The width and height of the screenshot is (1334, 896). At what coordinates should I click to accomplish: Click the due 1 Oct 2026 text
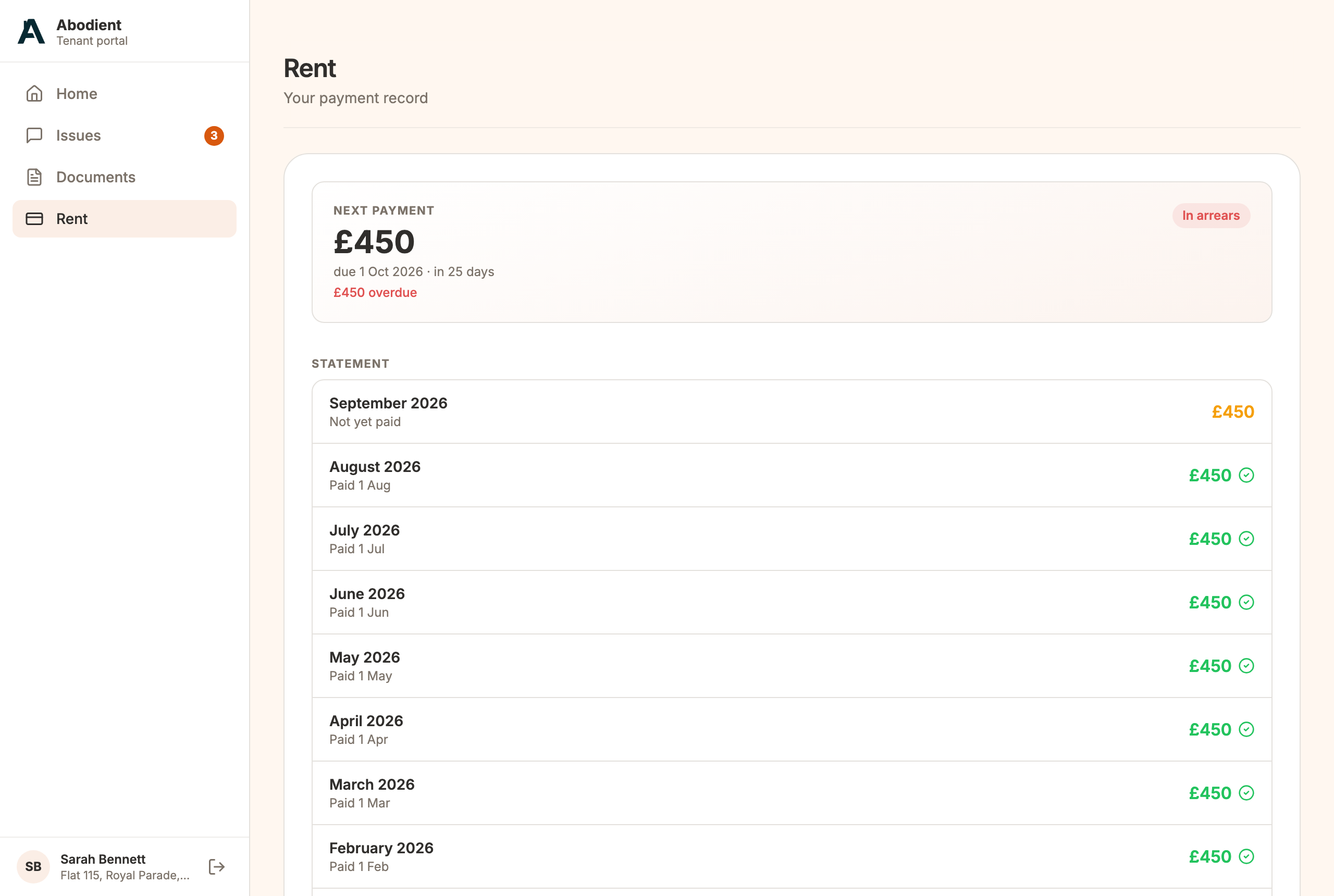click(378, 271)
